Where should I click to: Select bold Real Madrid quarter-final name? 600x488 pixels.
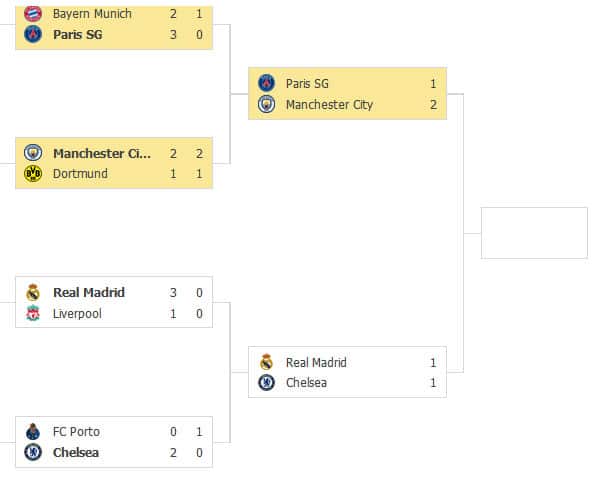[x=89, y=292]
